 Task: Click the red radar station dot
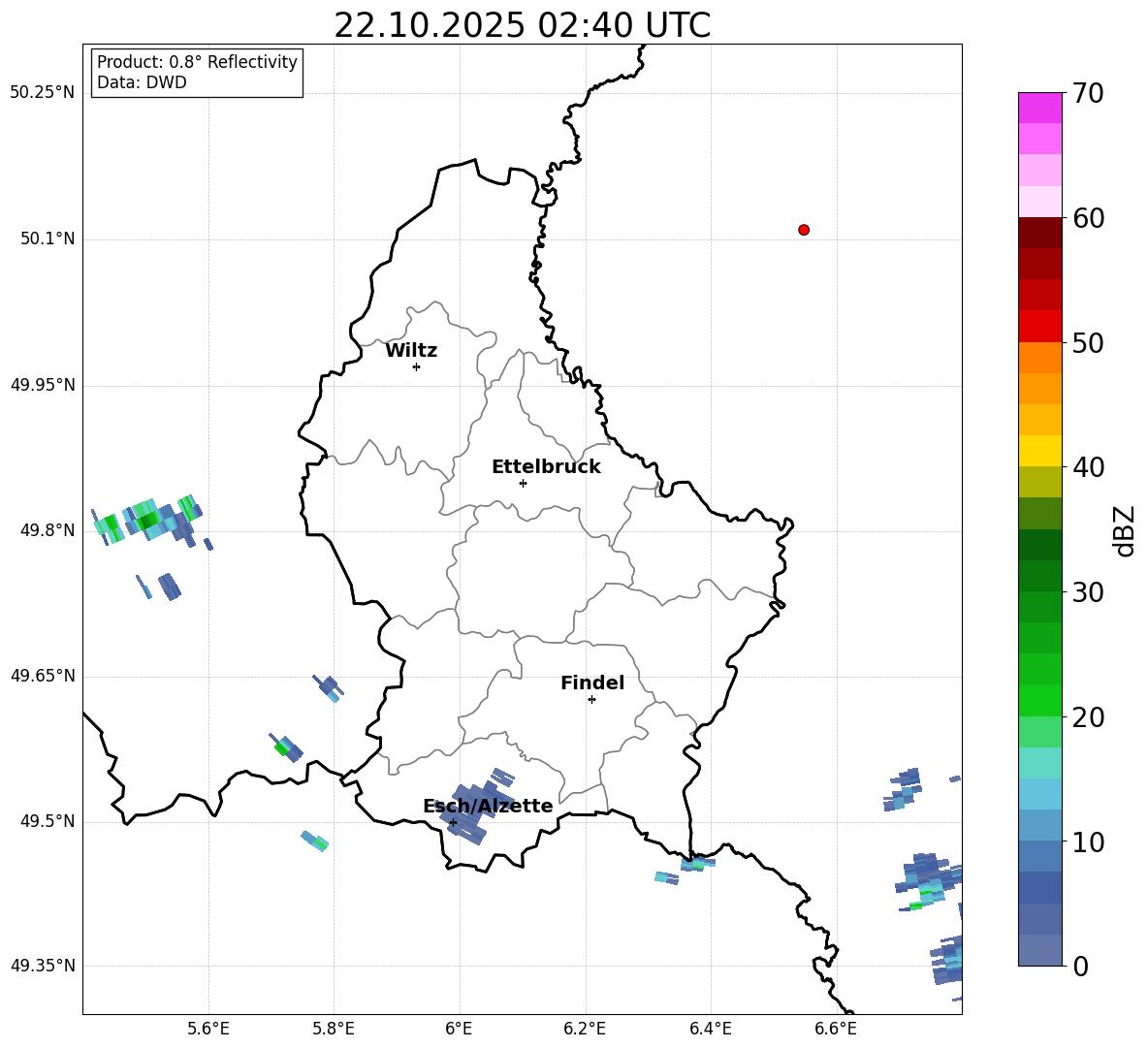click(804, 230)
